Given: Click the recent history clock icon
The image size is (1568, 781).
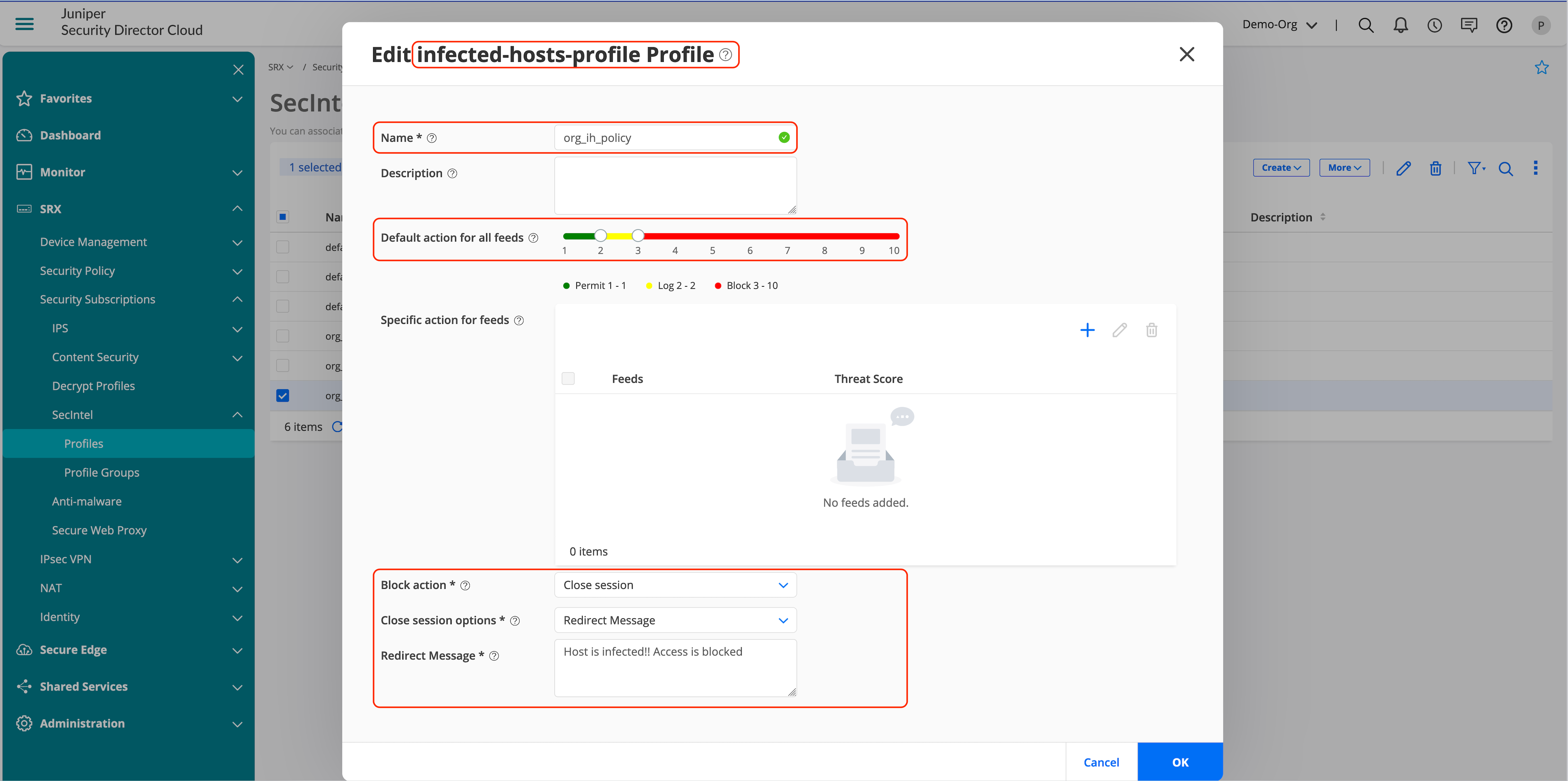Looking at the screenshot, I should [1435, 25].
